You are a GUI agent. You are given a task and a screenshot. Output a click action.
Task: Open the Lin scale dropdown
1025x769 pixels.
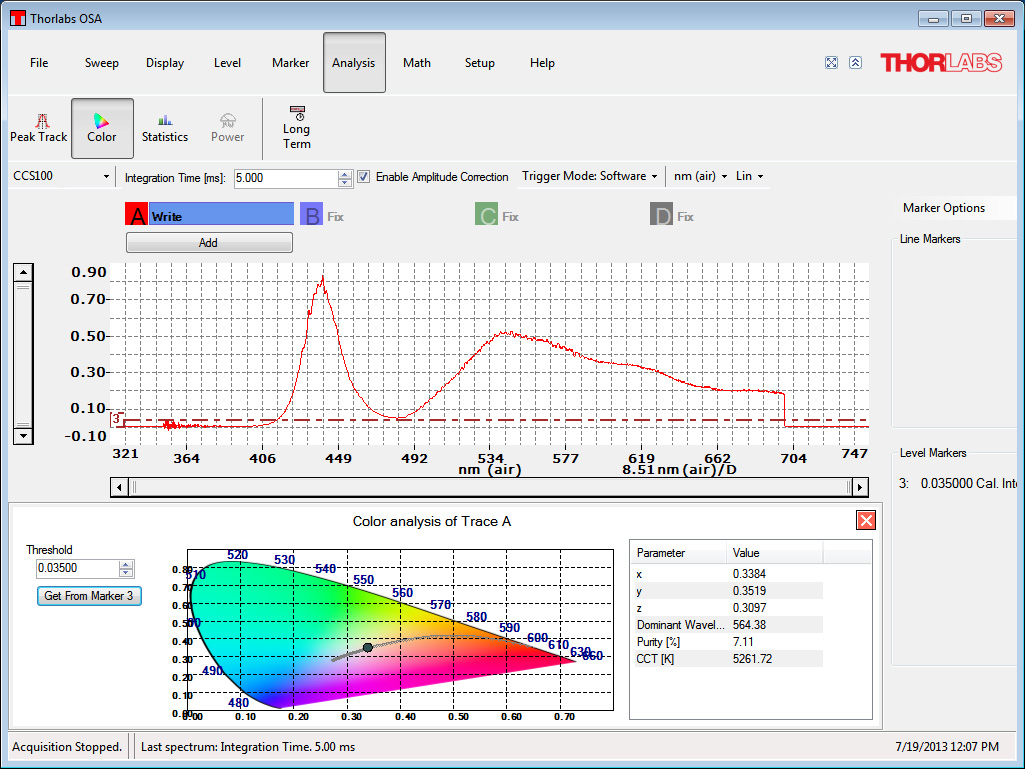750,176
